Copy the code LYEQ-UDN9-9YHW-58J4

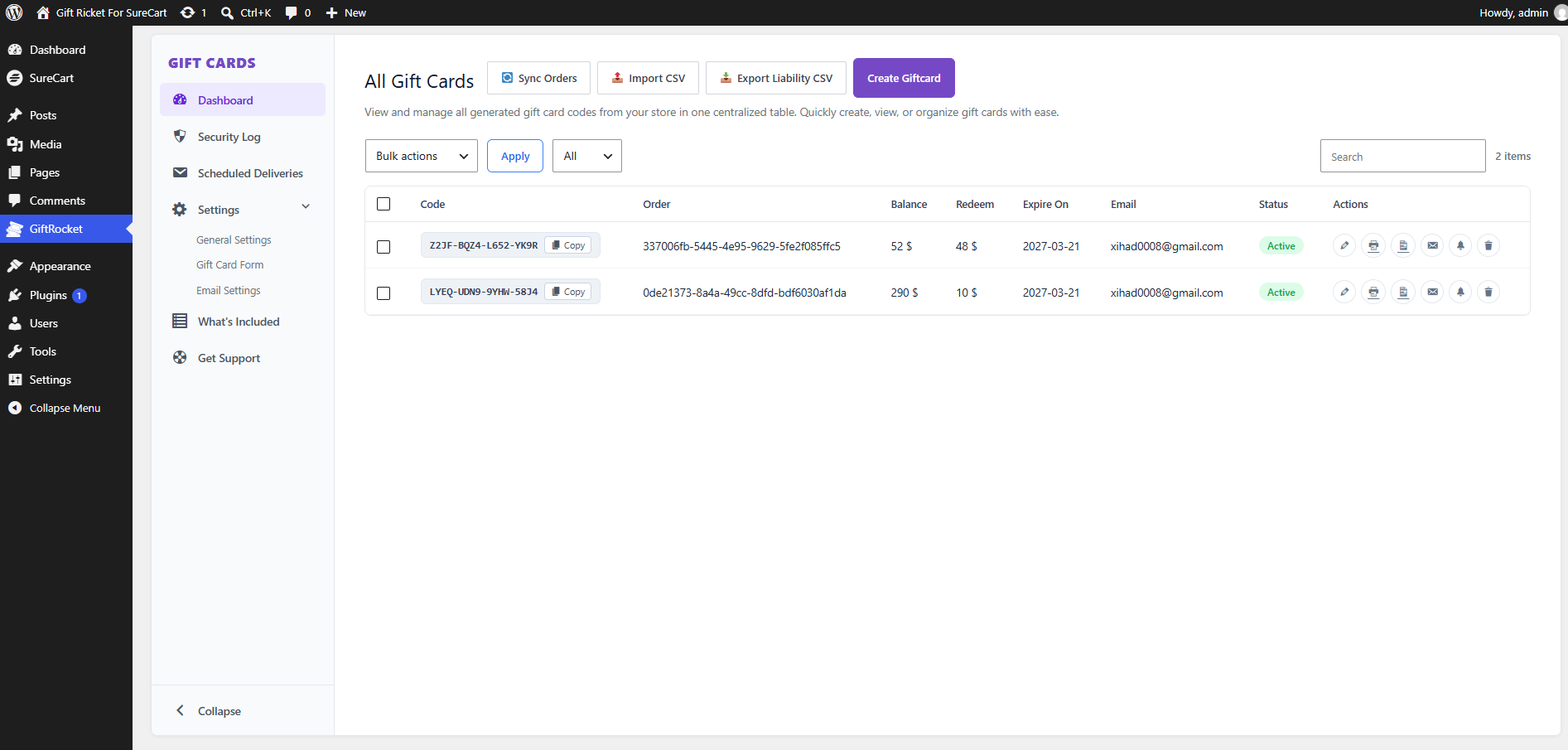click(x=568, y=292)
